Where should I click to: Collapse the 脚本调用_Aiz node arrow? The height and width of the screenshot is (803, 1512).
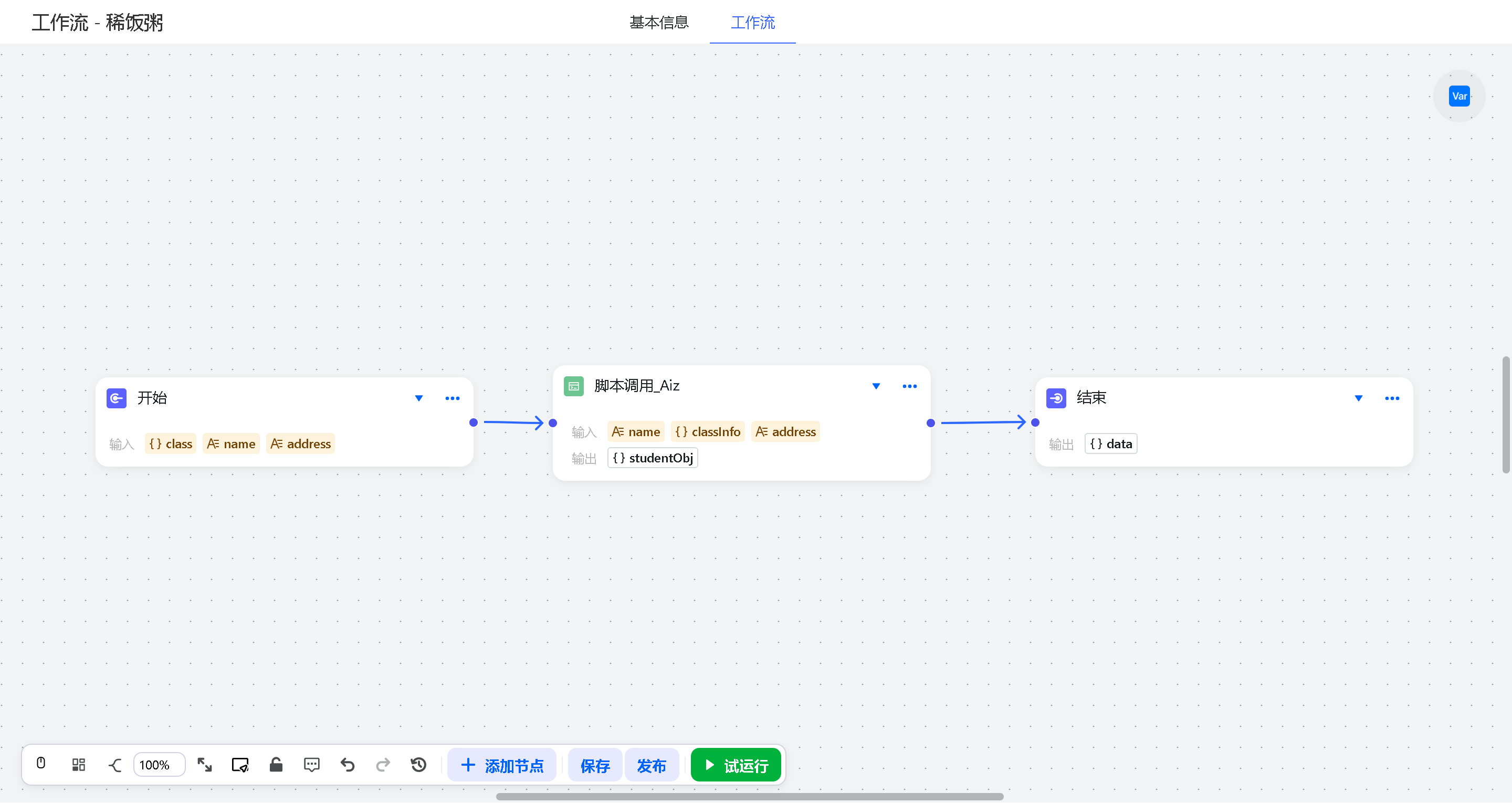(876, 386)
